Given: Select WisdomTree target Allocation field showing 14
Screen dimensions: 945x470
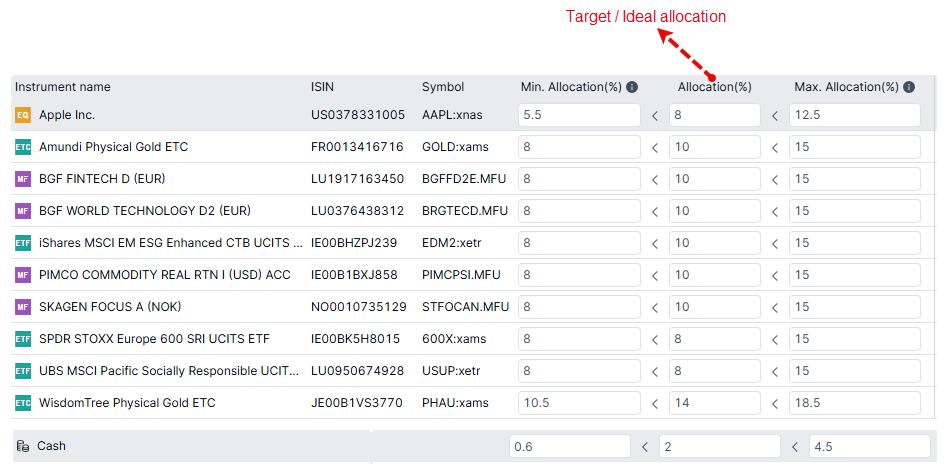Looking at the screenshot, I should [714, 403].
